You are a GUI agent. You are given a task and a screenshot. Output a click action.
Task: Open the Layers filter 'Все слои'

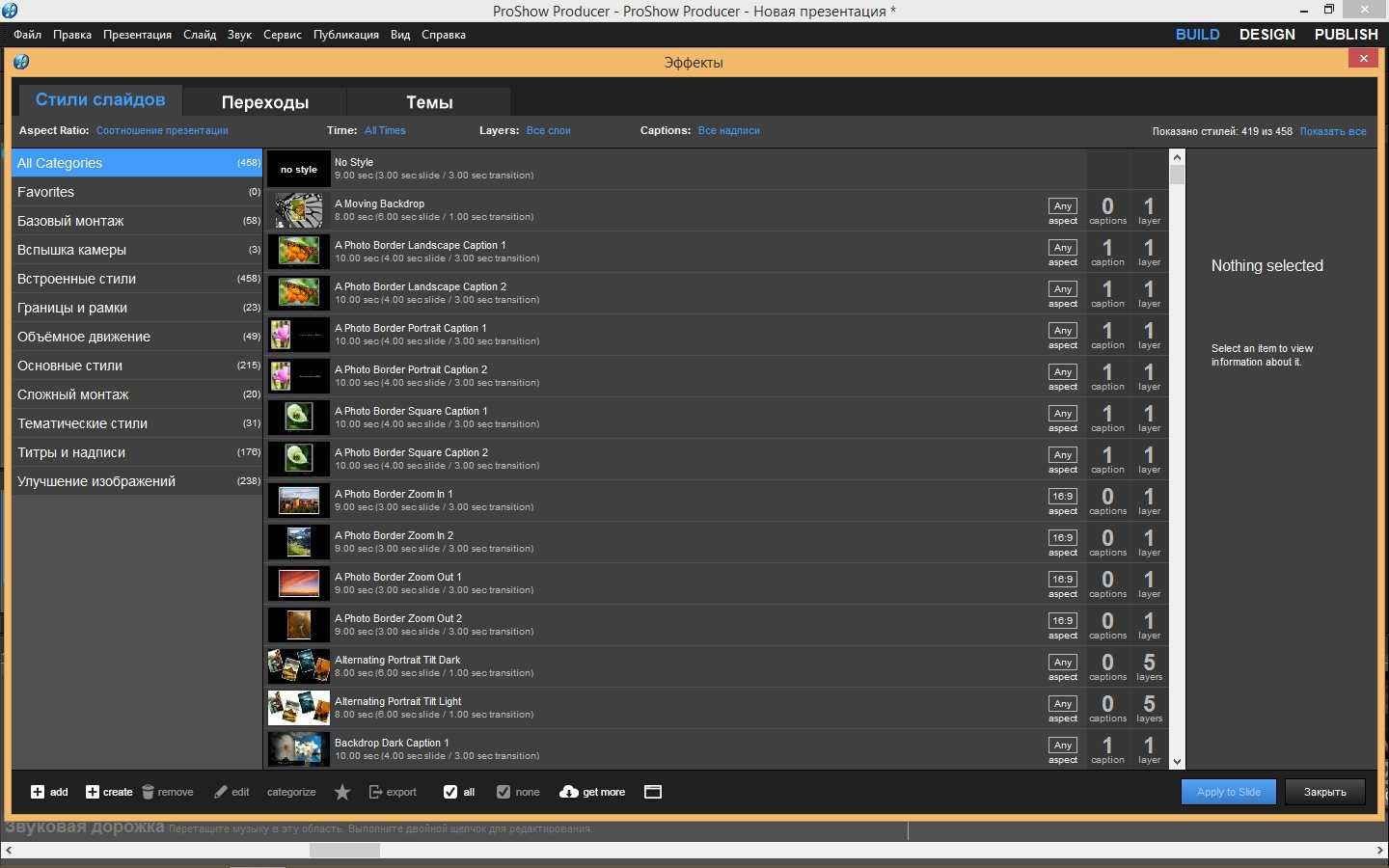click(x=548, y=130)
